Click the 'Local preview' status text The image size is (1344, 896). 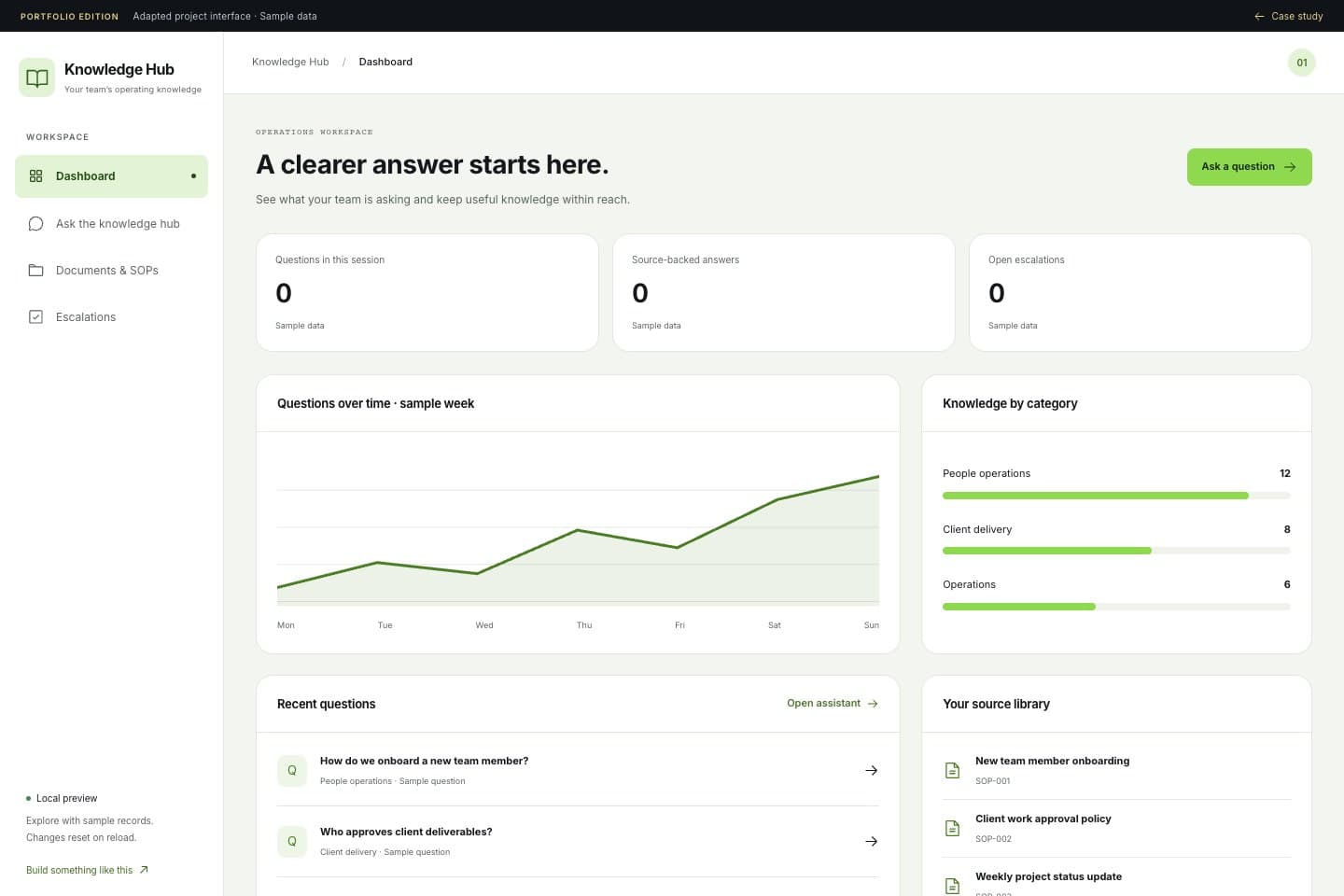click(x=66, y=798)
